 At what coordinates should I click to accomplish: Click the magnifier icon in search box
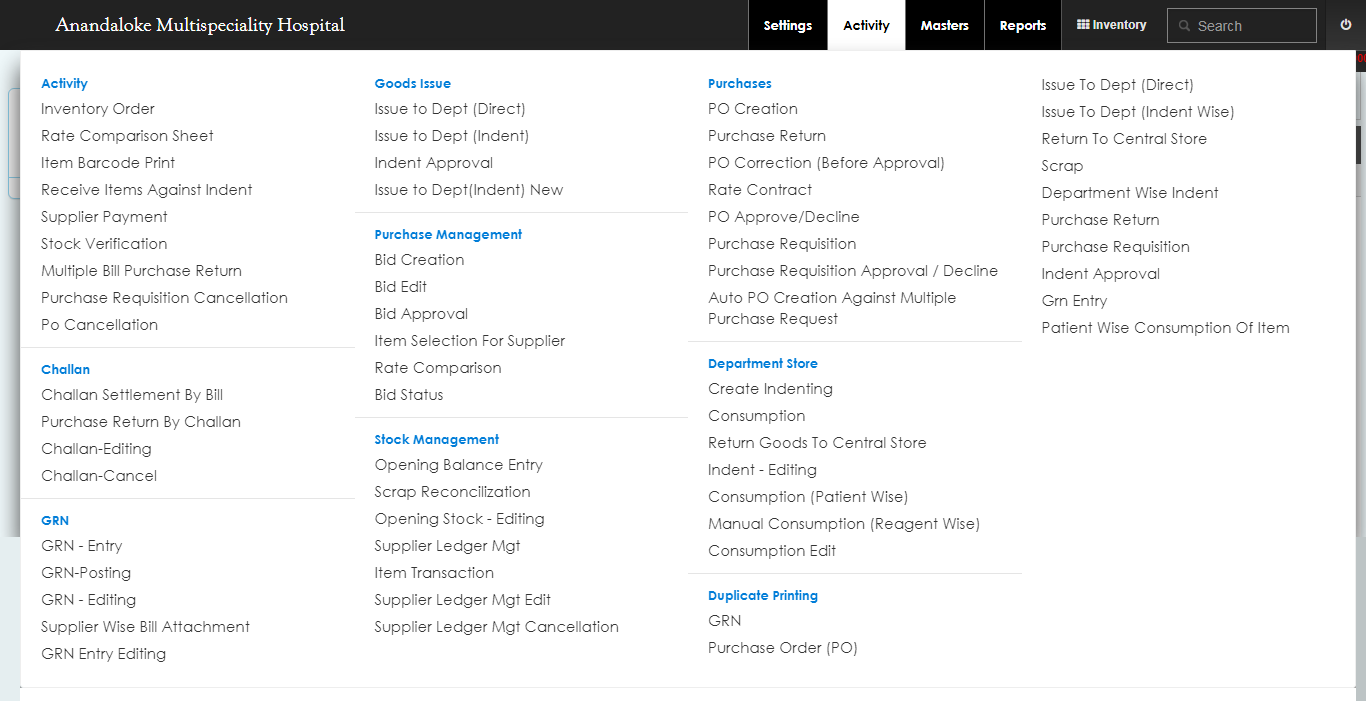click(x=1184, y=26)
